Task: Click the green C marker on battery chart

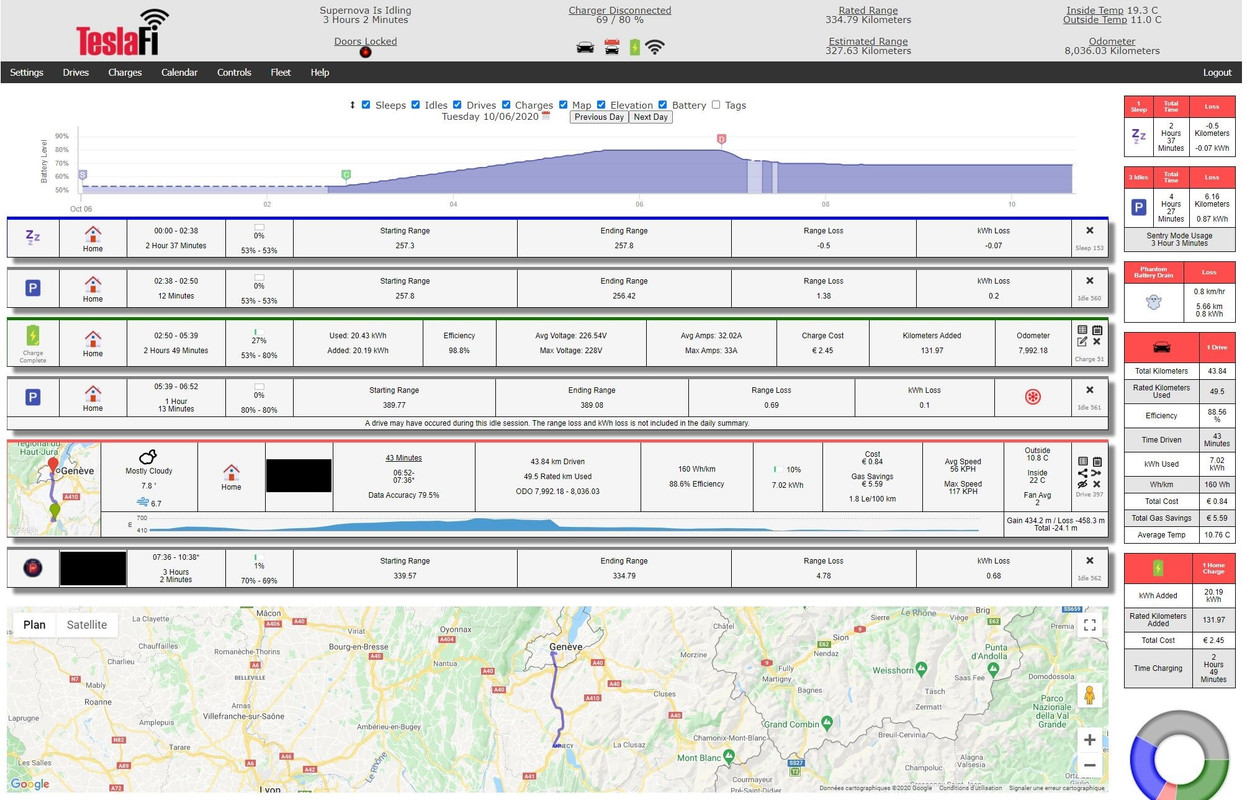Action: click(x=346, y=174)
